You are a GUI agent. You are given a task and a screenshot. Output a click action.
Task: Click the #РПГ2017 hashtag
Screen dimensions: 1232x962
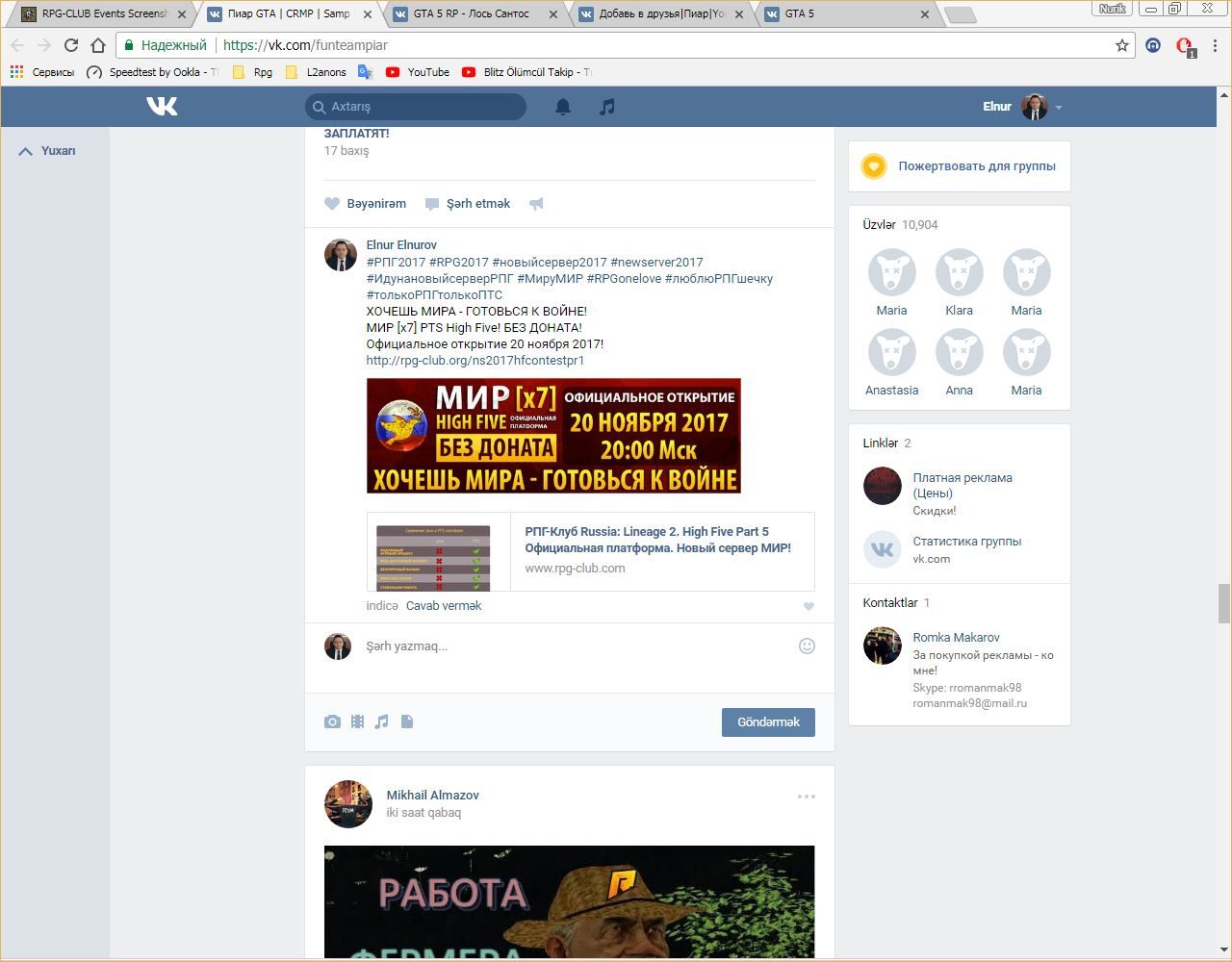click(396, 263)
